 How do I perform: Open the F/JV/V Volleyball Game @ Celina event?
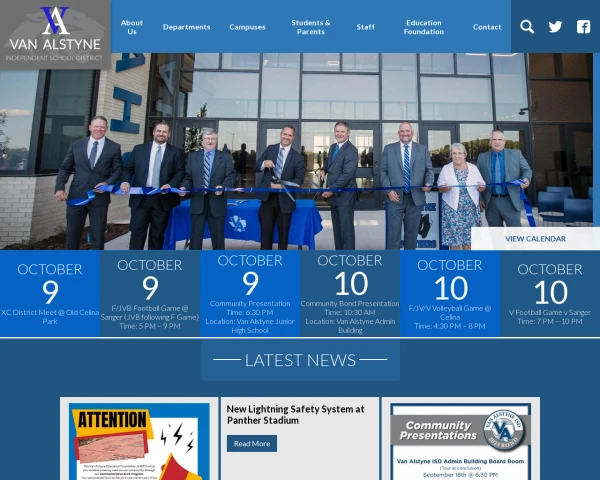click(x=450, y=294)
